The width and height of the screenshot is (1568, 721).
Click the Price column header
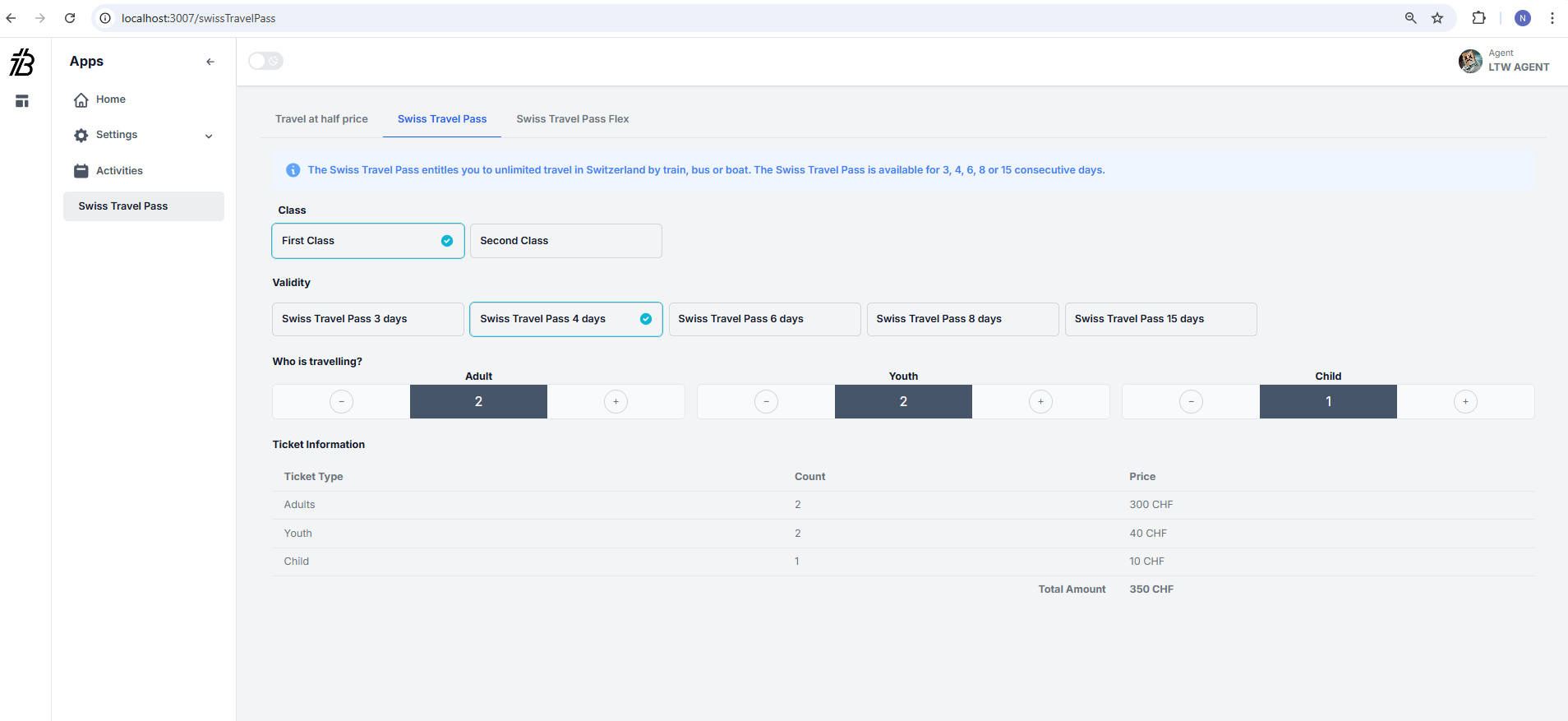click(x=1142, y=477)
